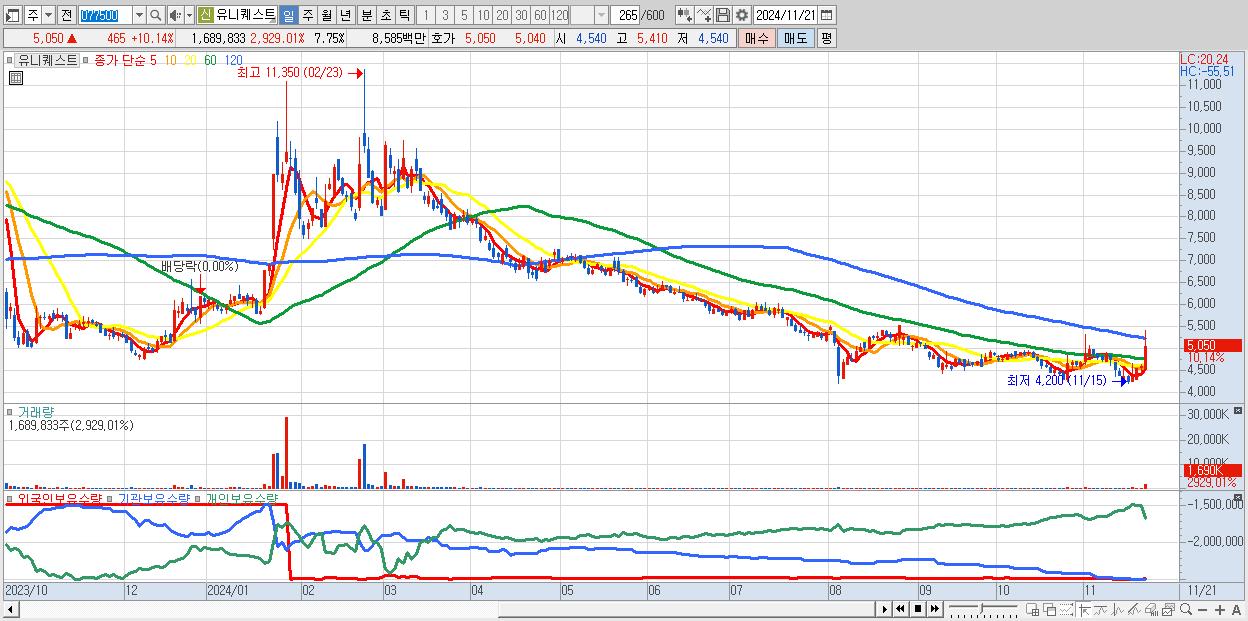Click the 60 moving average legend label
This screenshot has height=621, width=1248.
[210, 60]
